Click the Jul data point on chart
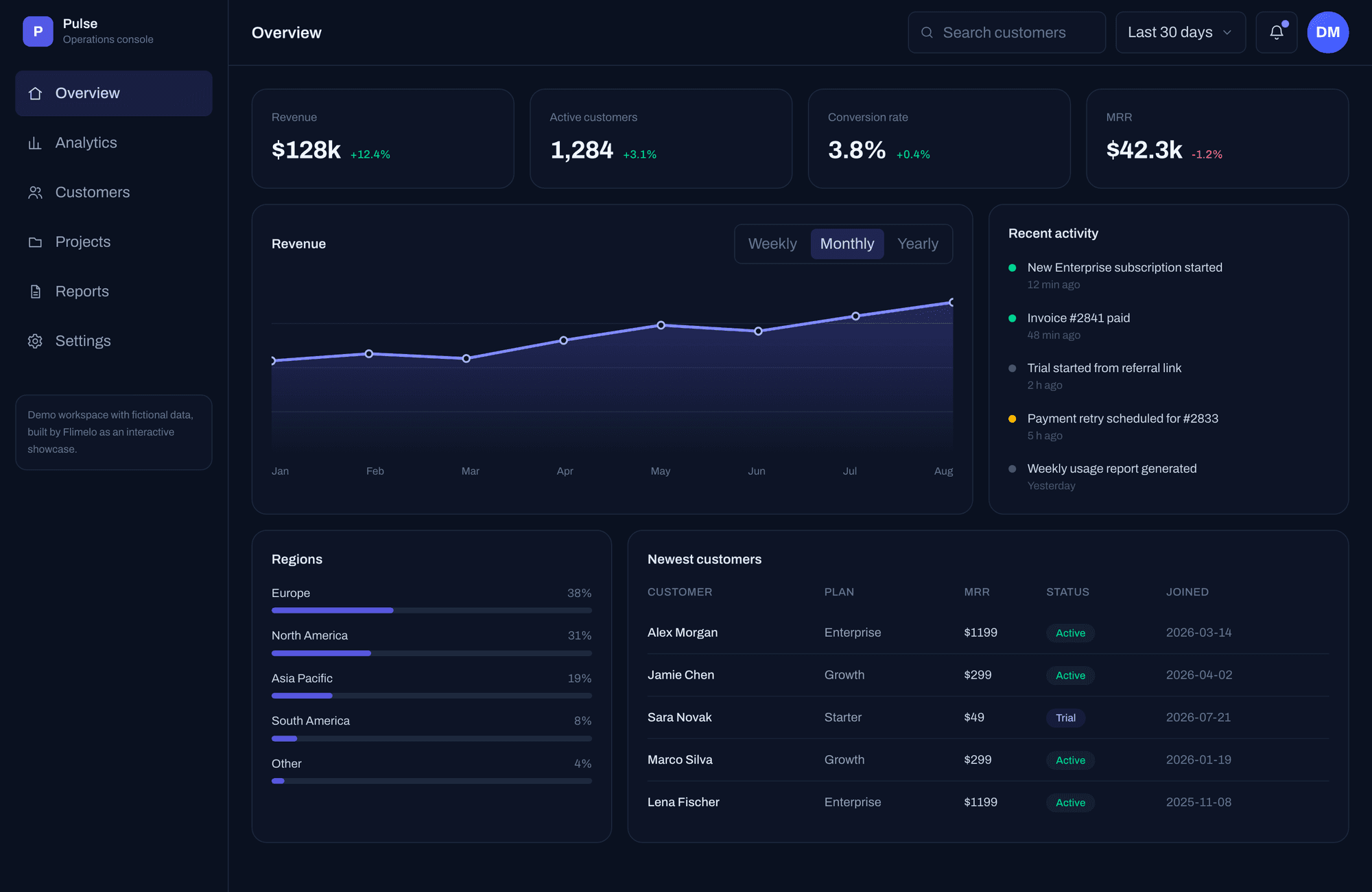The width and height of the screenshot is (1372, 892). [x=855, y=316]
